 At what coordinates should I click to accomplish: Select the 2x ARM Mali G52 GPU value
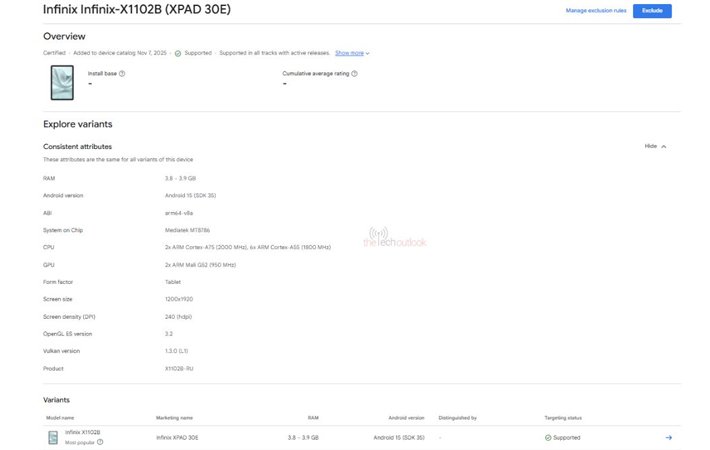[x=200, y=265]
